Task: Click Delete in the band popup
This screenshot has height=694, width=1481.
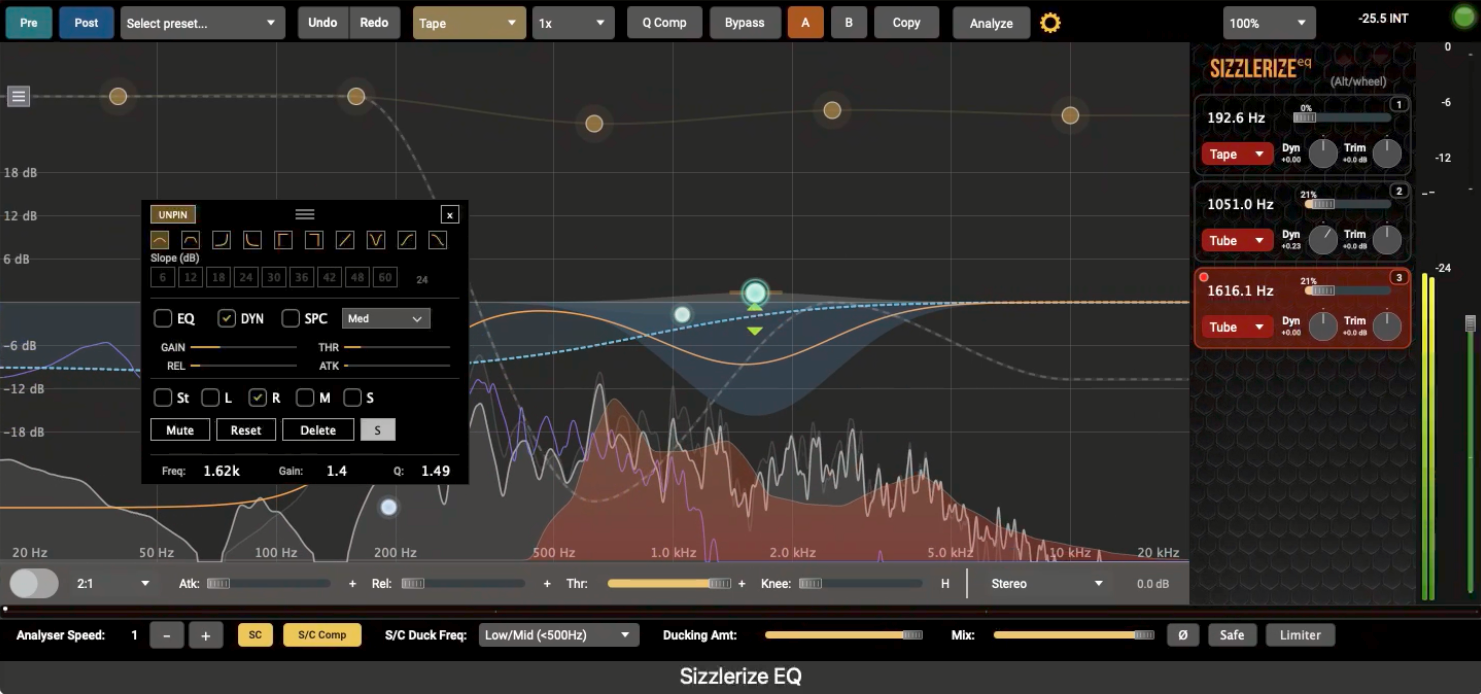Action: pos(318,430)
